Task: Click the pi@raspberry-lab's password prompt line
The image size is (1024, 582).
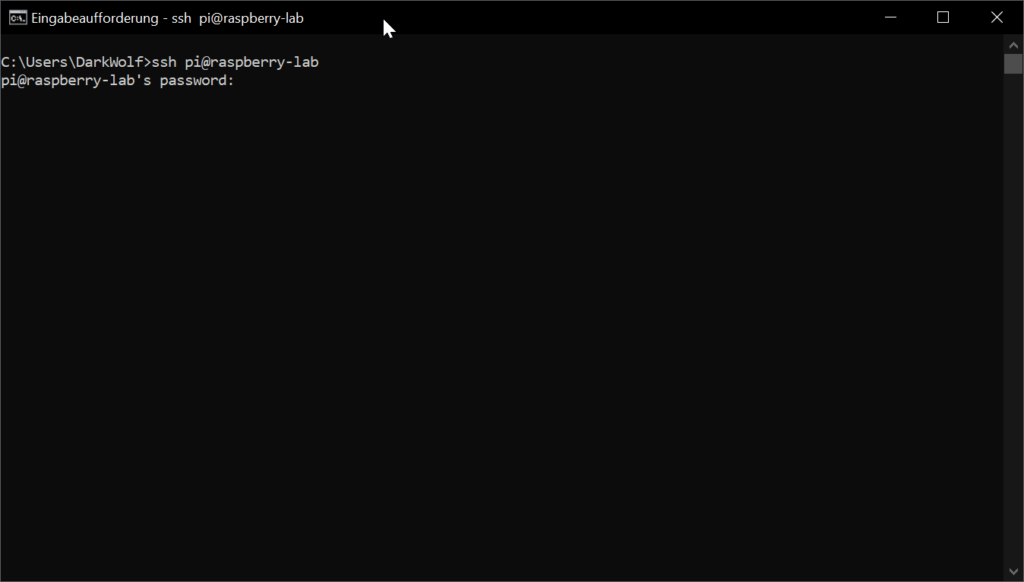Action: pos(120,80)
